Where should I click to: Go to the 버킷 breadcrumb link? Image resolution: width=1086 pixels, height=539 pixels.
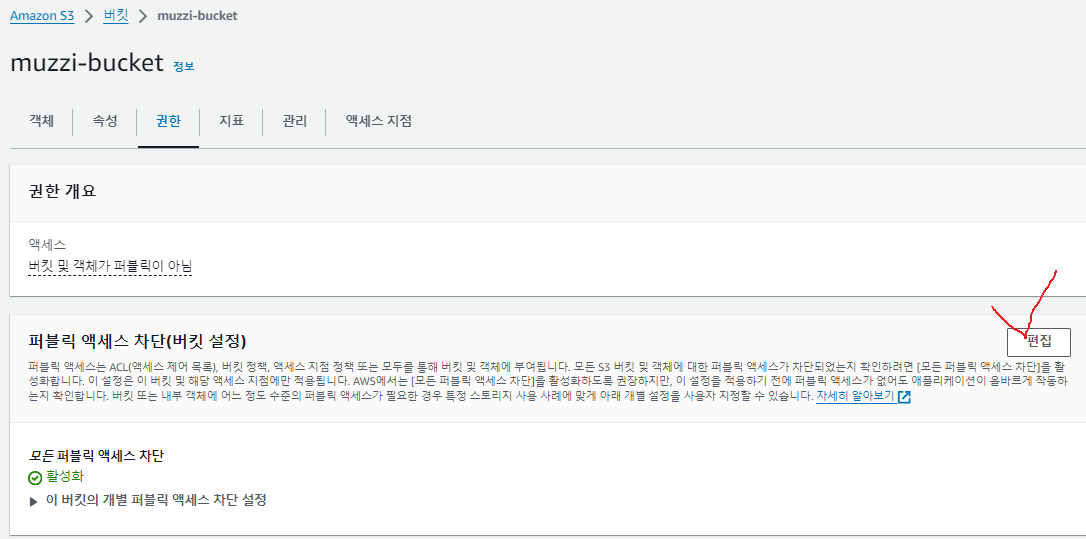[116, 15]
